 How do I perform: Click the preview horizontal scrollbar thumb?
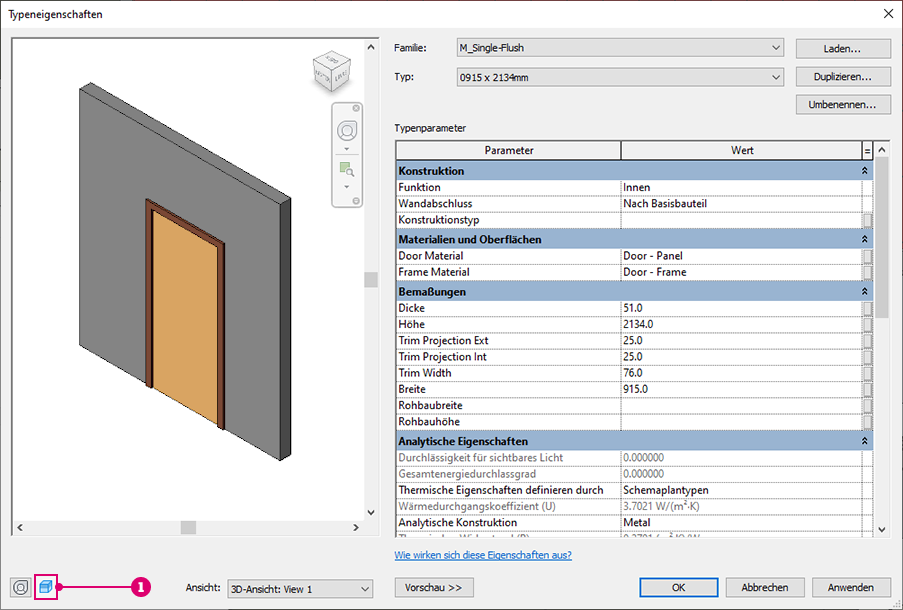(x=188, y=527)
